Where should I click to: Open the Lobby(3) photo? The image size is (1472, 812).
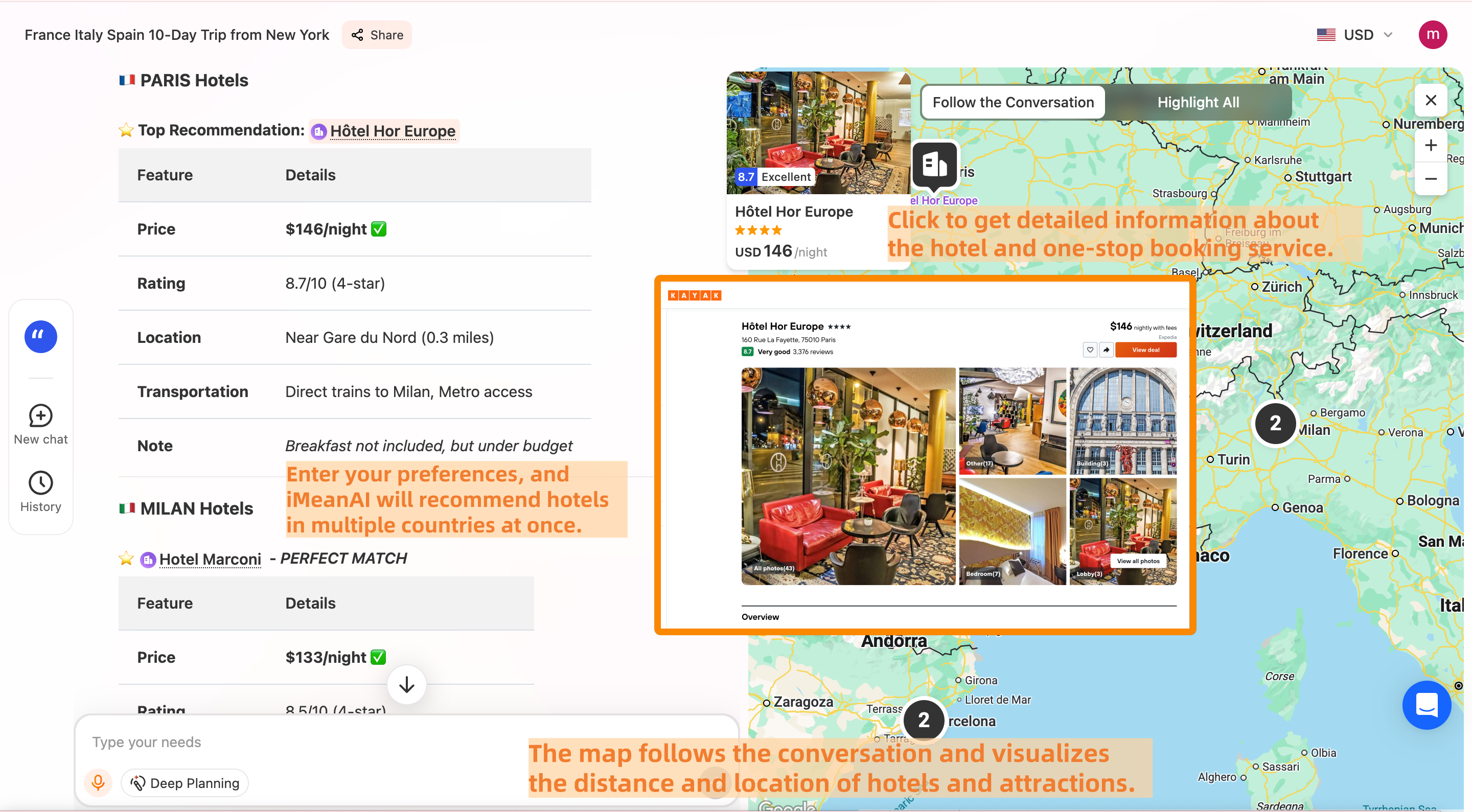pos(1122,531)
